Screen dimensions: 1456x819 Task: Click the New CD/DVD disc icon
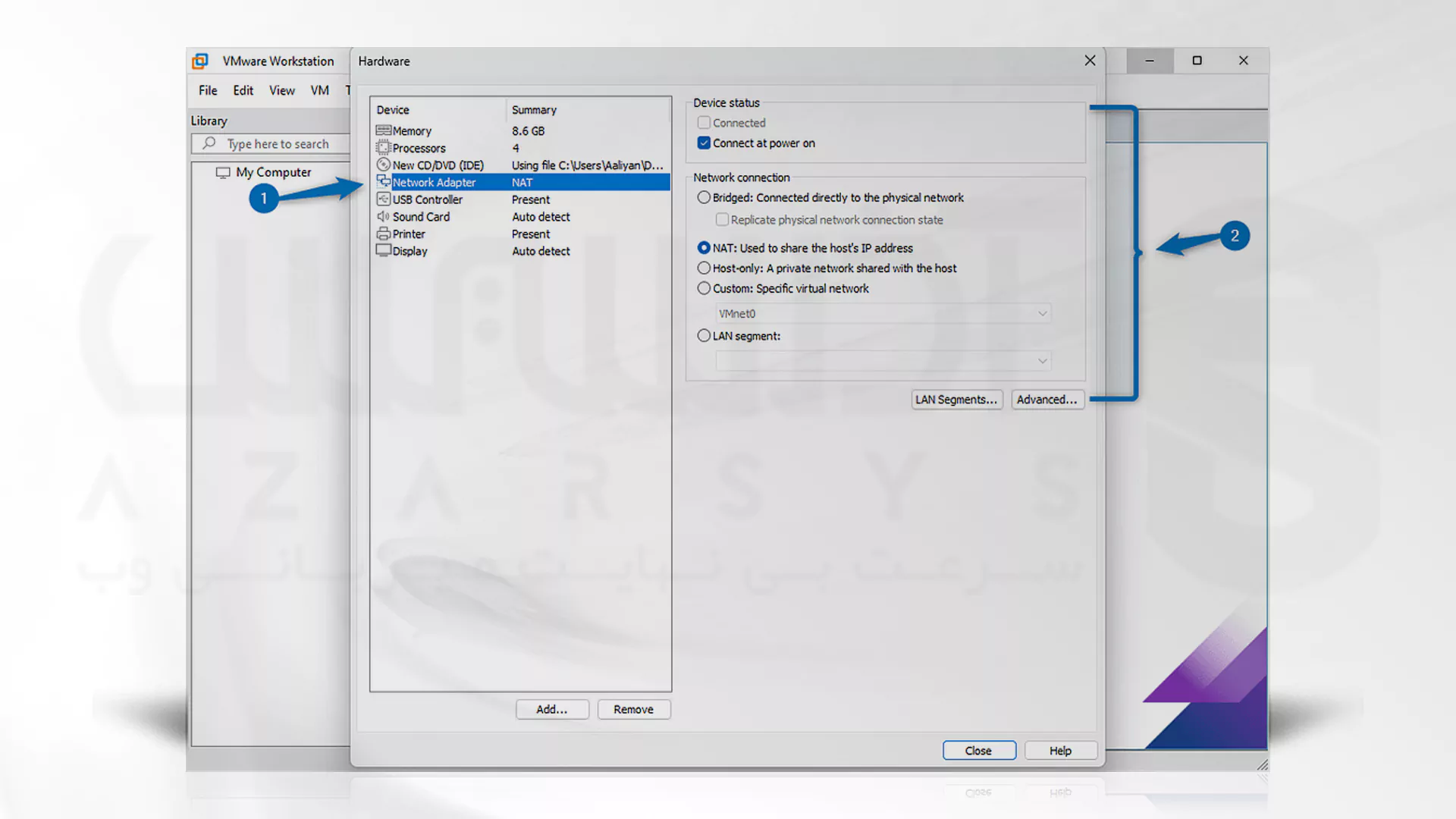pos(384,165)
